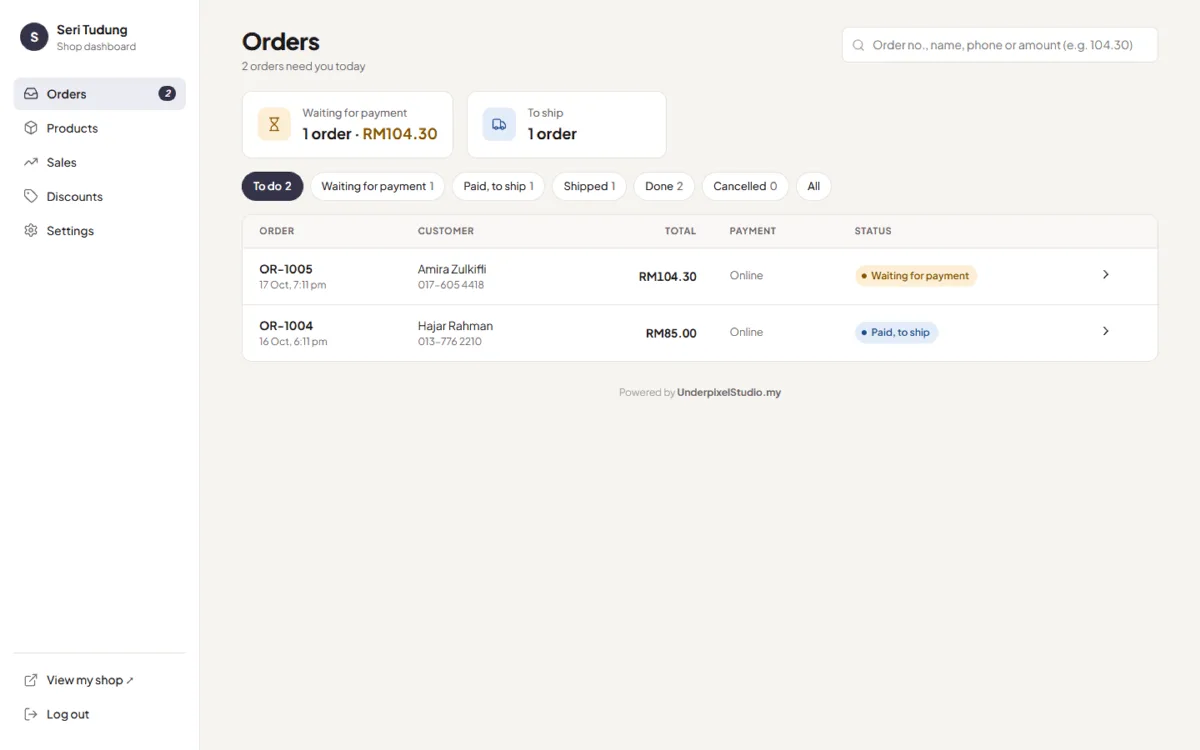Open Discounts in the sidebar
Screen dimensions: 1200x750
point(100,196)
